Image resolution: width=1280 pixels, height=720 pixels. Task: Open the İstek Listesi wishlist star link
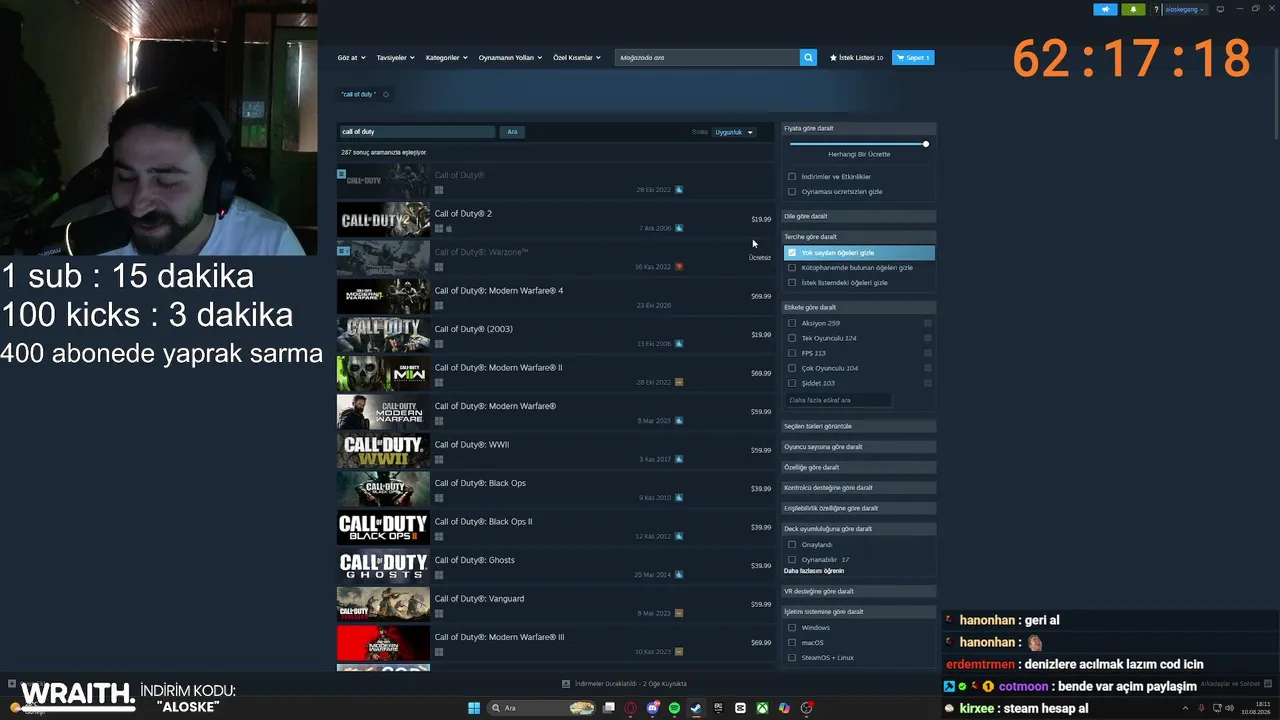[856, 58]
